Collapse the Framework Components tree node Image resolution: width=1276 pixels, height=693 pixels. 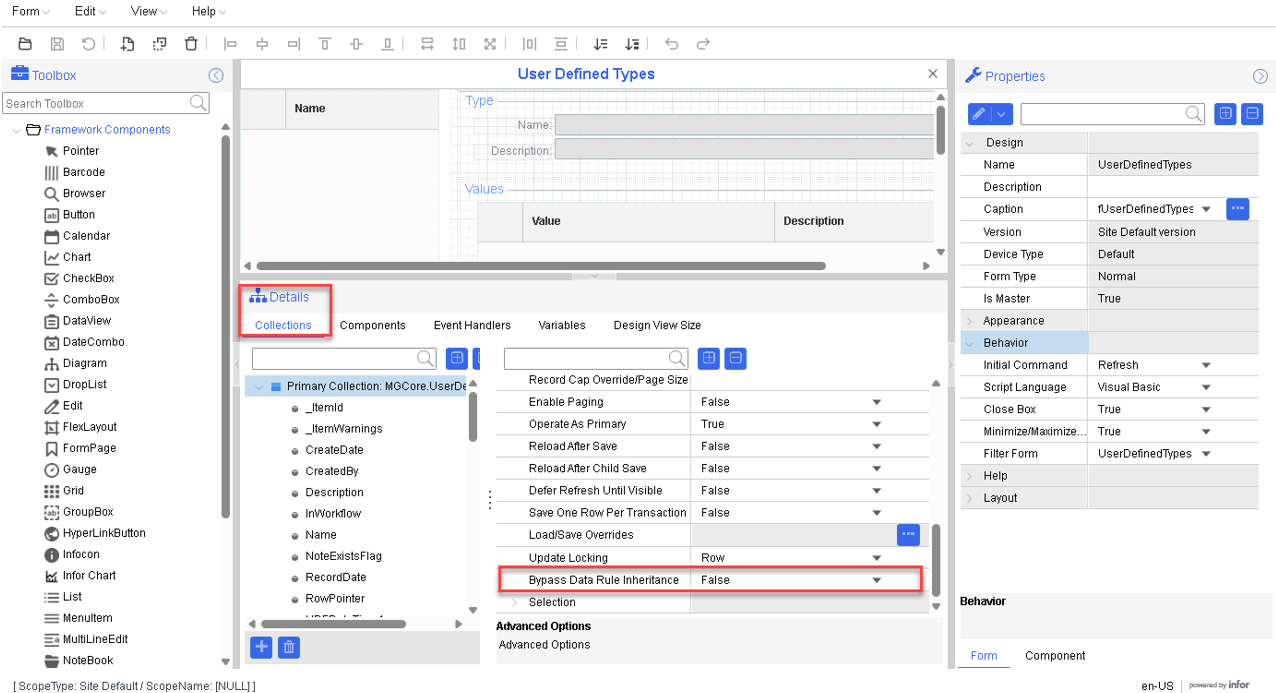coord(16,130)
